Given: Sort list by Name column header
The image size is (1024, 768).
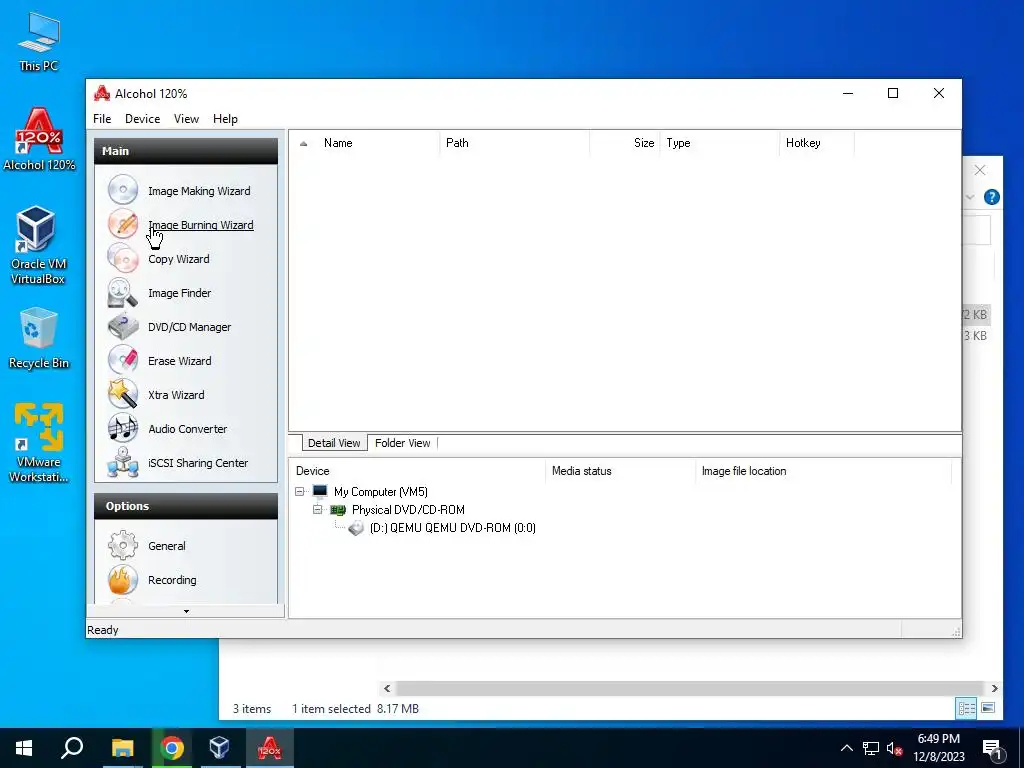Looking at the screenshot, I should tap(379, 143).
